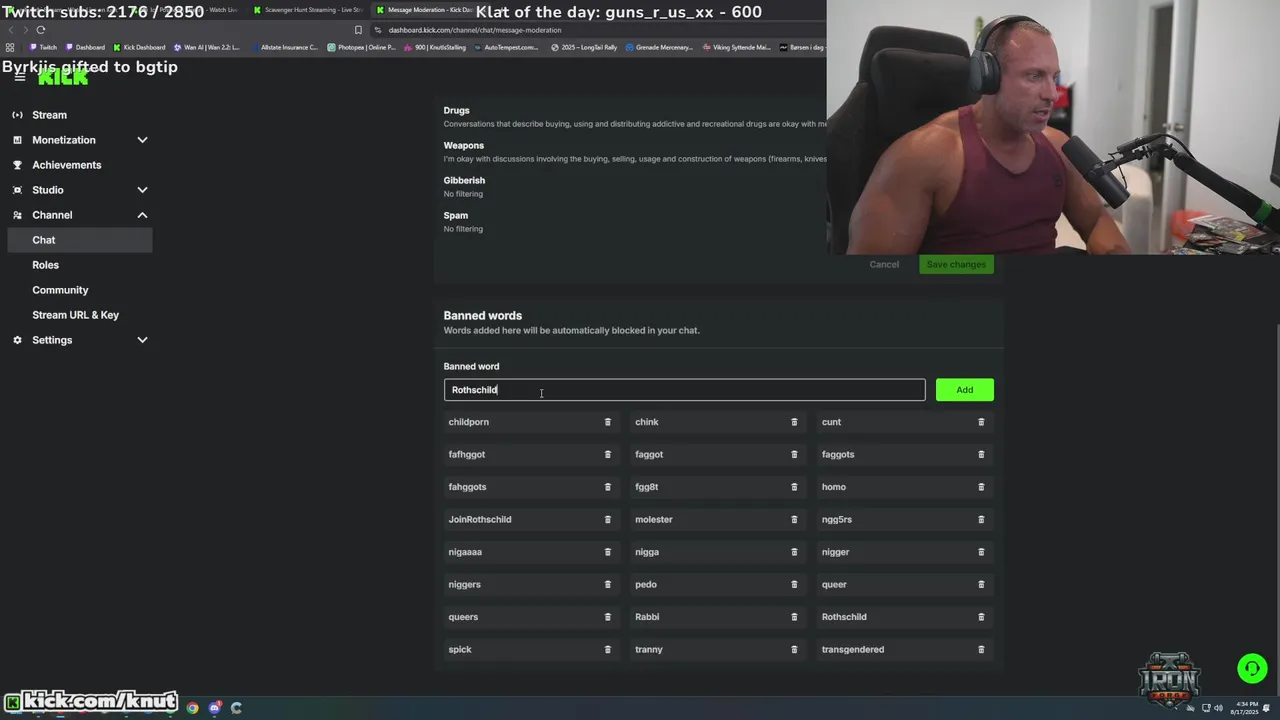Save changes to moderation settings
The height and width of the screenshot is (720, 1280).
pyautogui.click(x=956, y=264)
